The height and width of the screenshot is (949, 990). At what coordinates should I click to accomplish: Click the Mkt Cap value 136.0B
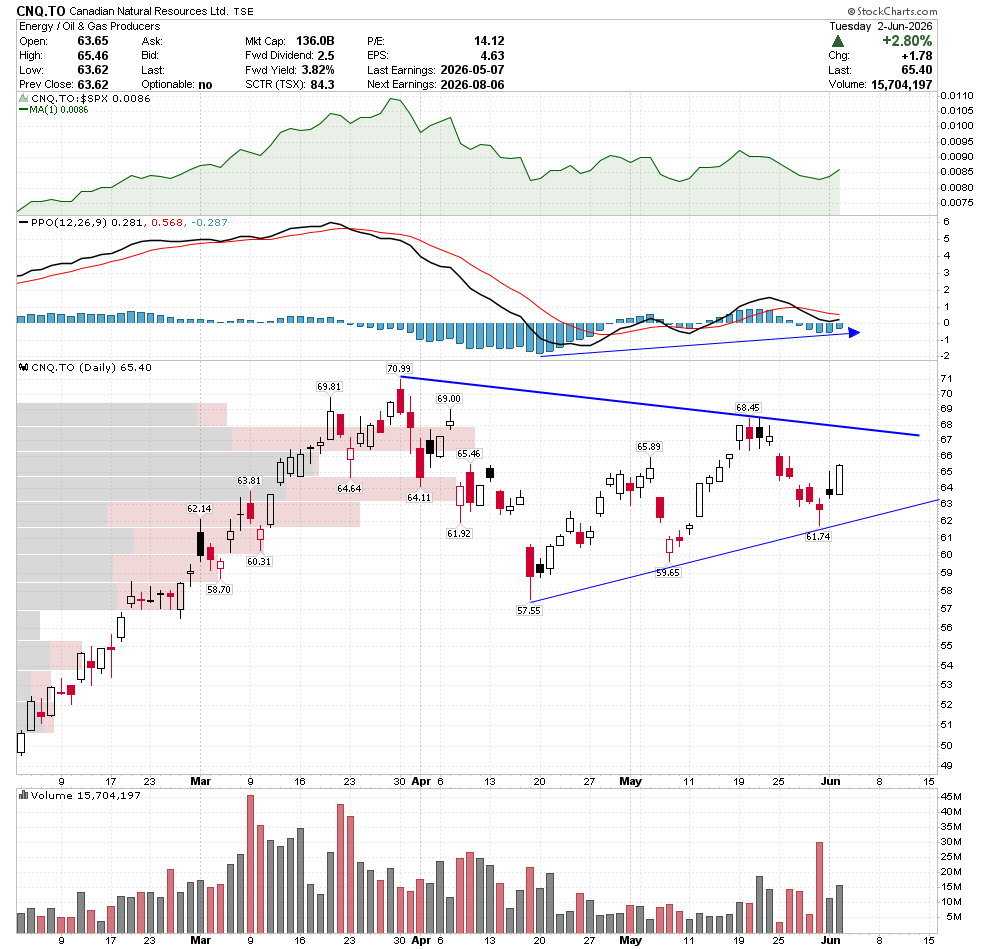315,41
